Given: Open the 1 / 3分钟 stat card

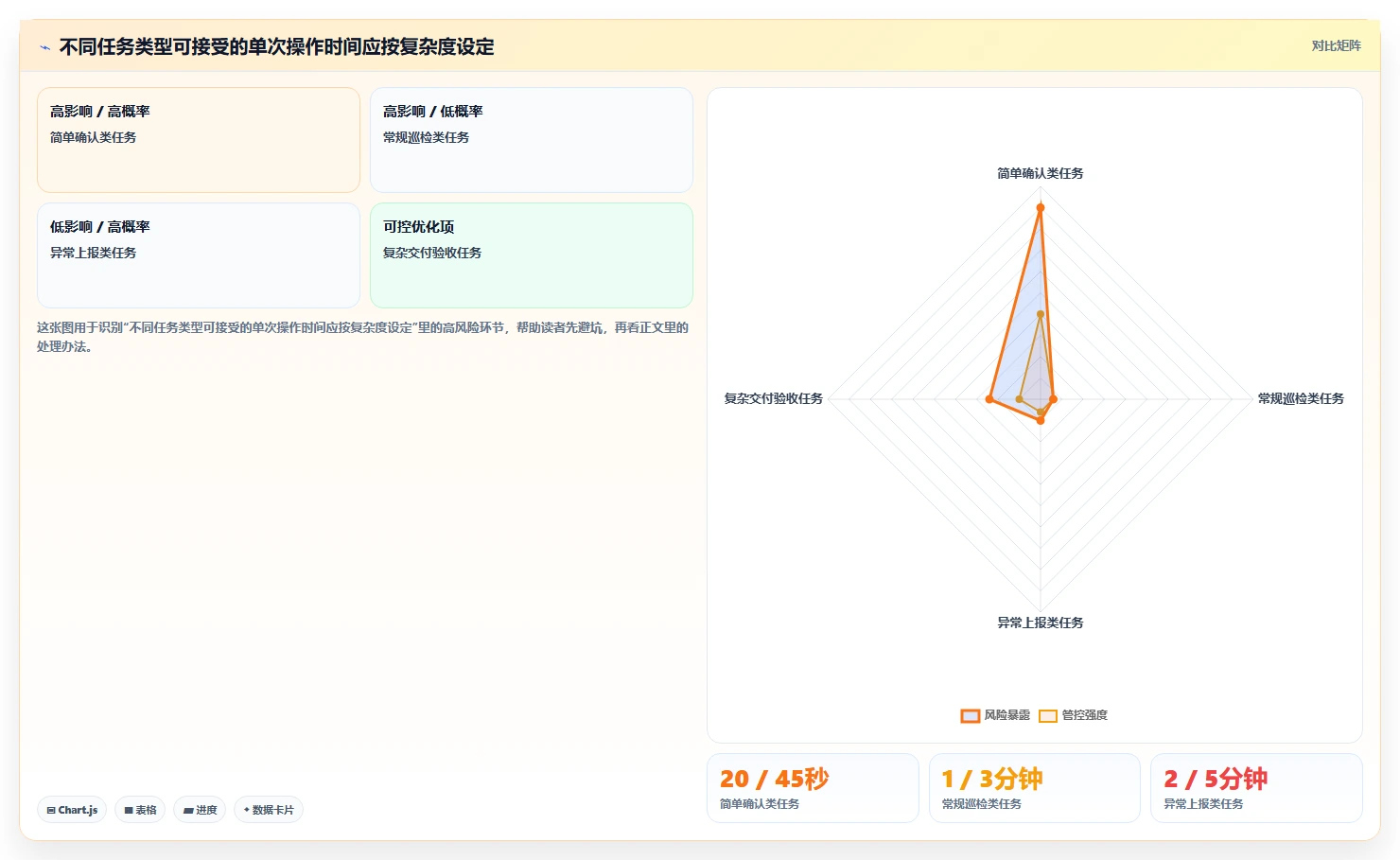Looking at the screenshot, I should pyautogui.click(x=1035, y=788).
